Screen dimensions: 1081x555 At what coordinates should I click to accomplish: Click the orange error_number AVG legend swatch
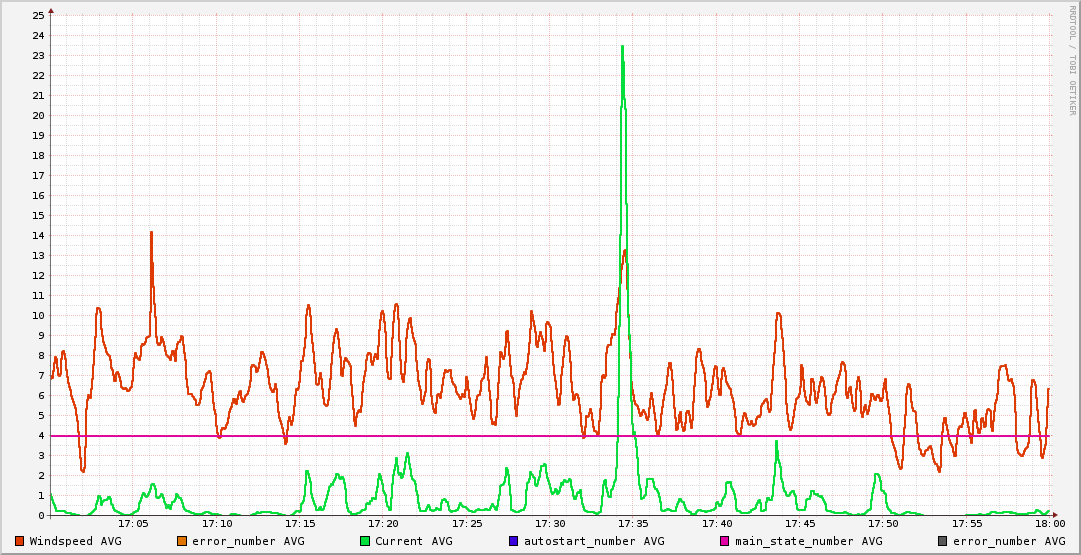181,541
